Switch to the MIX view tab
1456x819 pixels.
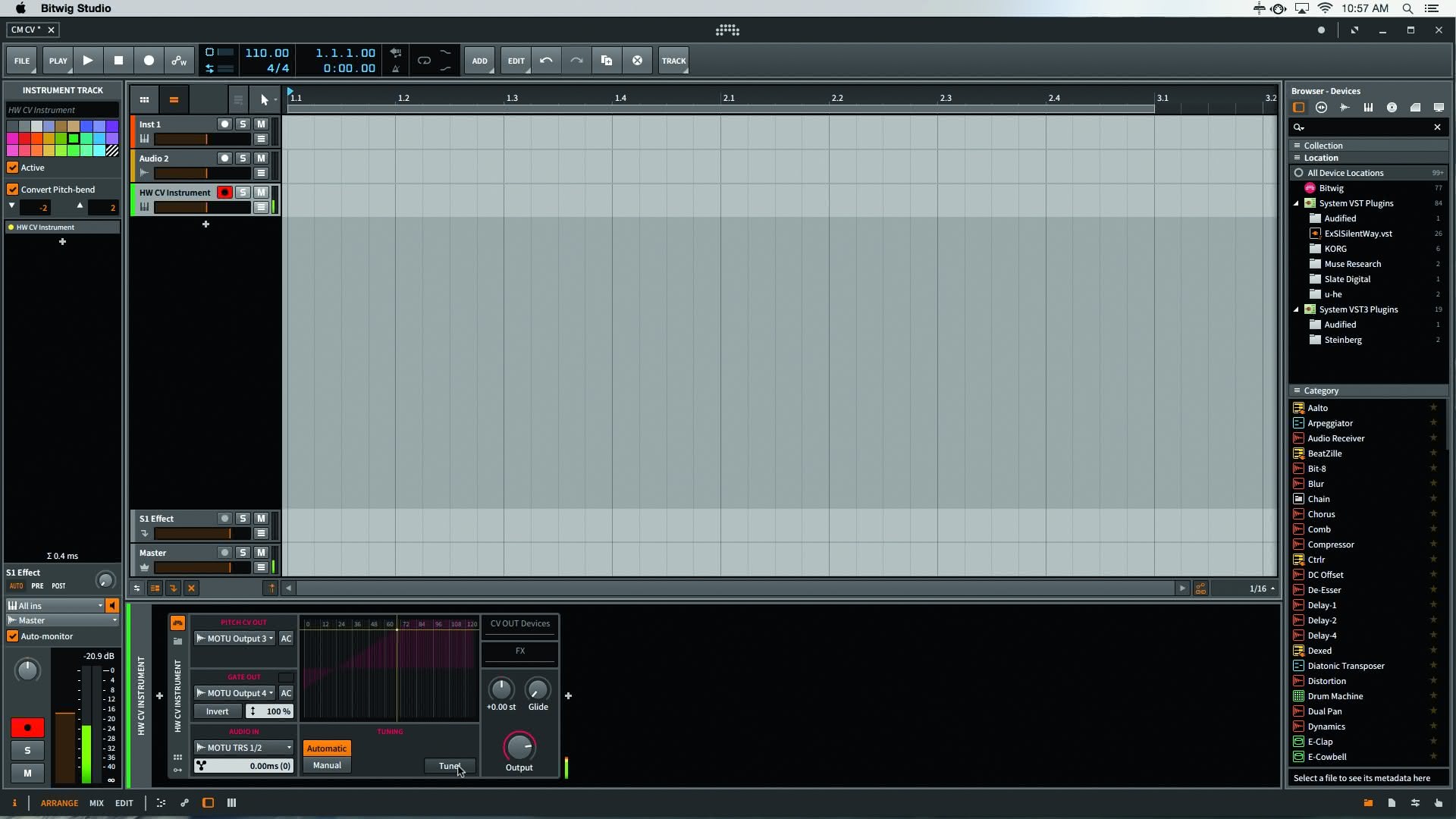click(x=96, y=803)
